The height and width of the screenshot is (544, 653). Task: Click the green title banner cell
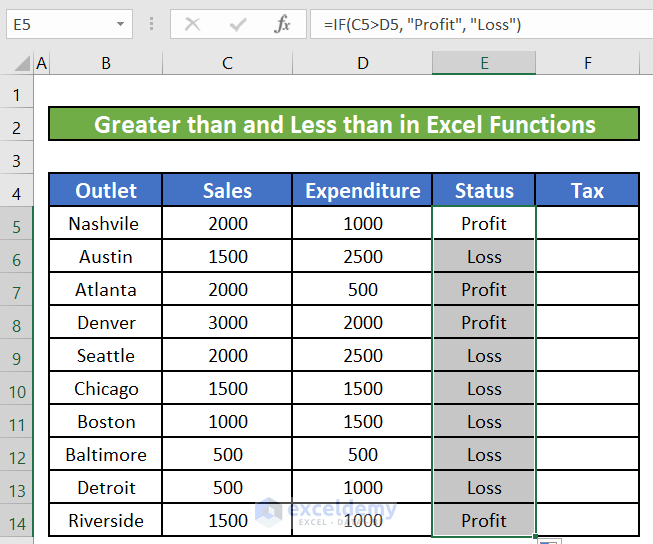click(x=343, y=124)
